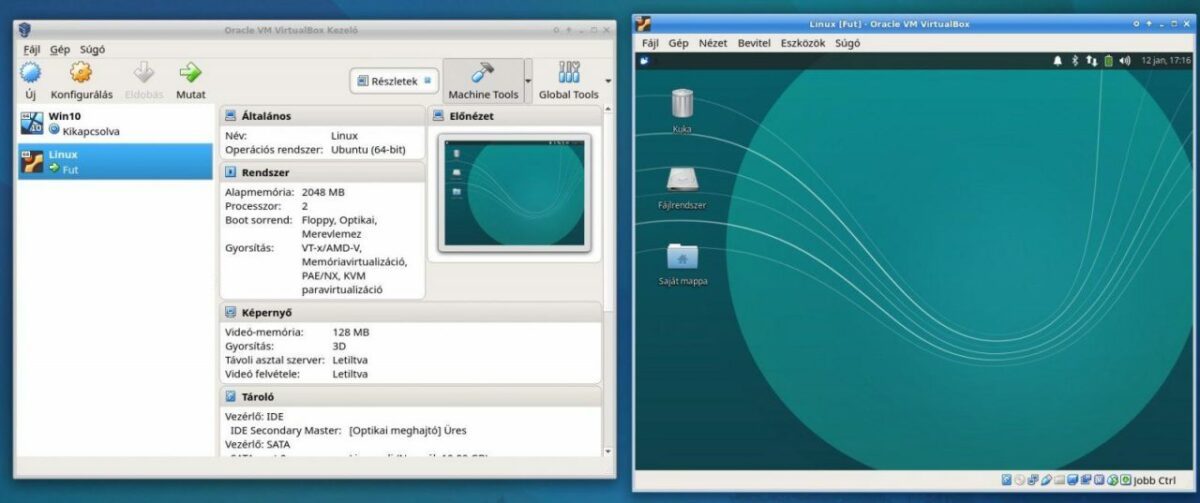Collapse the Képernyő section header
Image resolution: width=1200 pixels, height=503 pixels.
click(411, 312)
